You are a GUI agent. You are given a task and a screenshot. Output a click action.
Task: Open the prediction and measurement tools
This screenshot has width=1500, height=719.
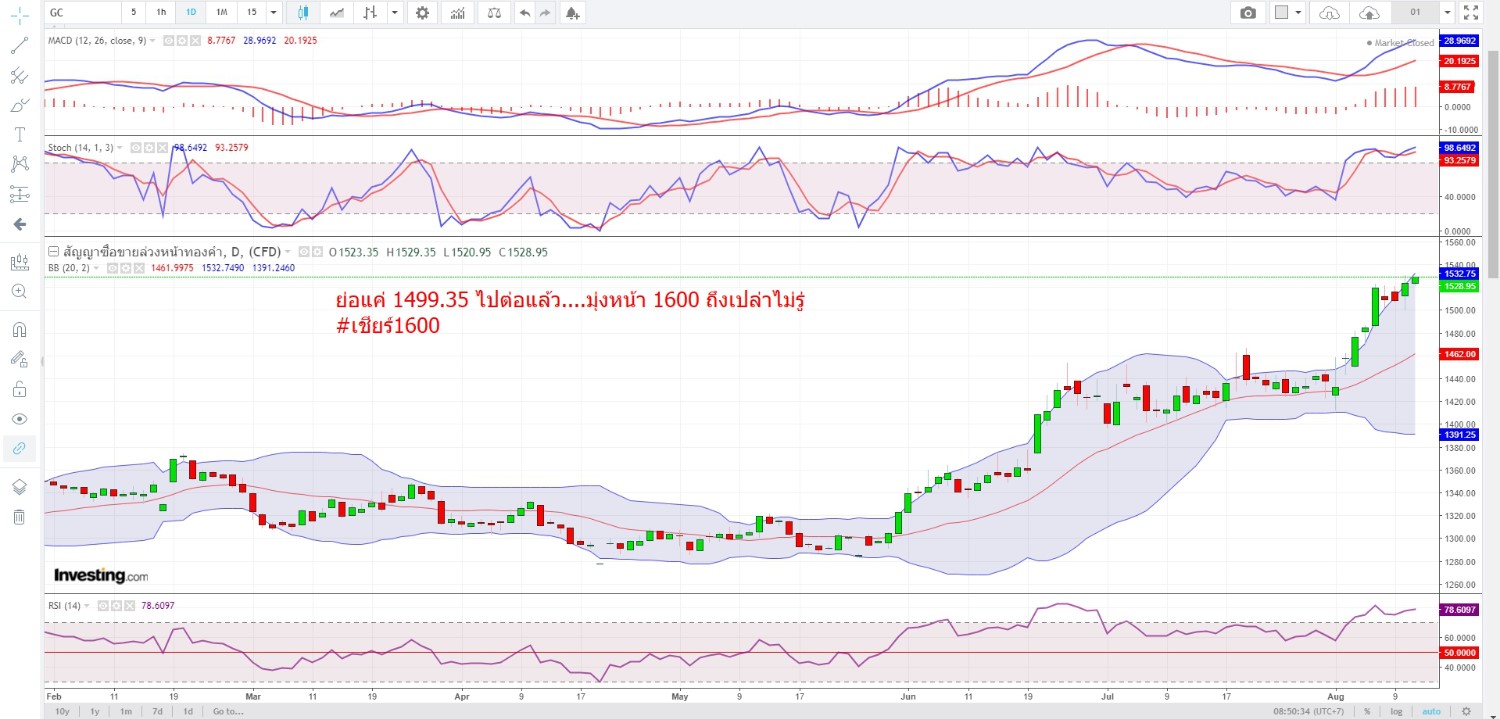tap(19, 194)
